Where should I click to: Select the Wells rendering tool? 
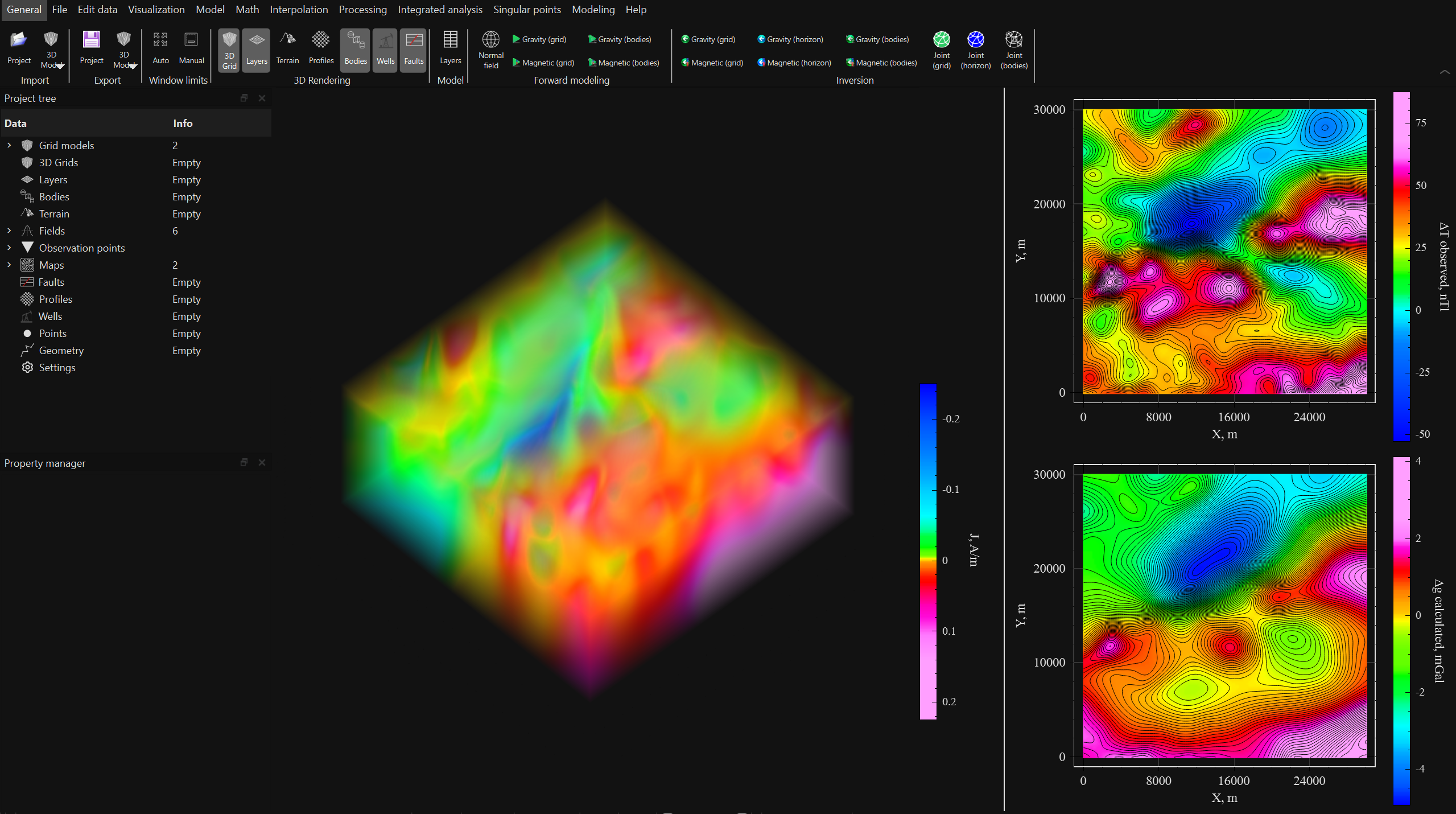385,50
